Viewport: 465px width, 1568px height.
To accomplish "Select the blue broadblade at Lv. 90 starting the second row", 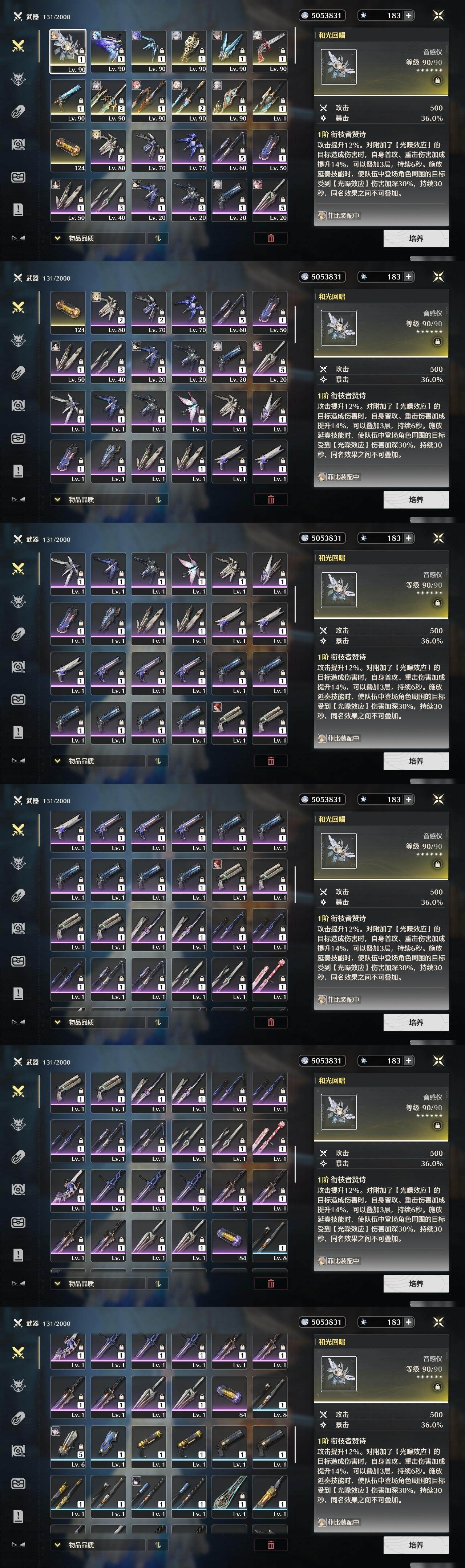I will pos(68,102).
